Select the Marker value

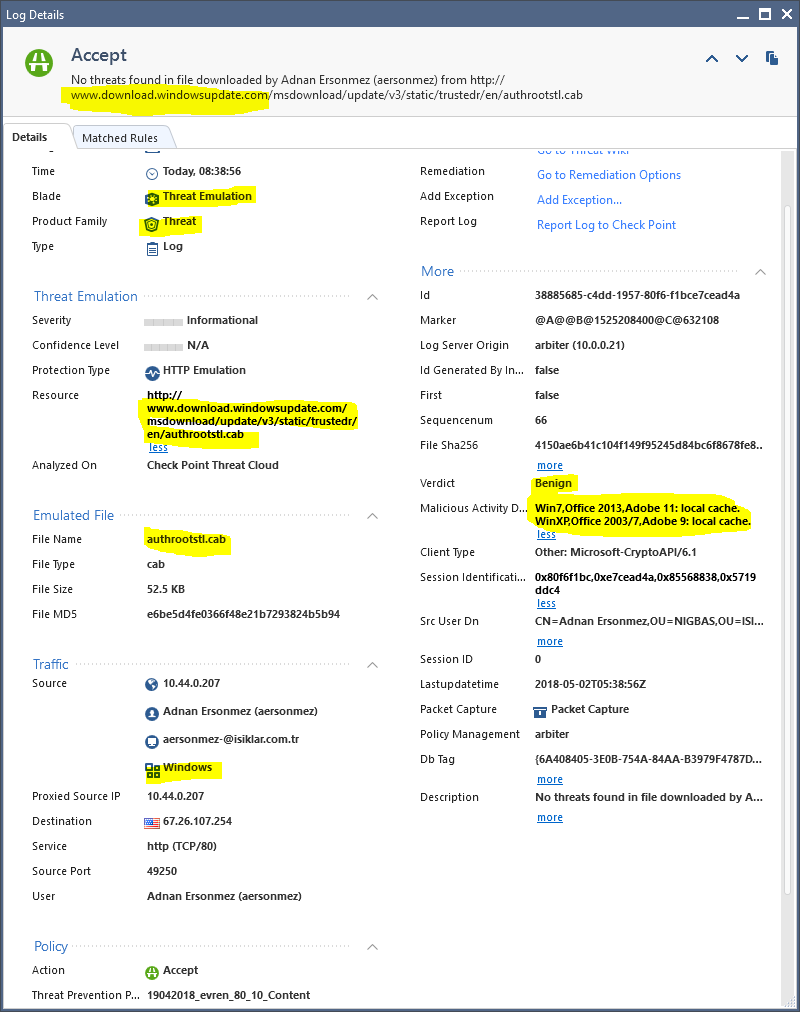tap(626, 320)
